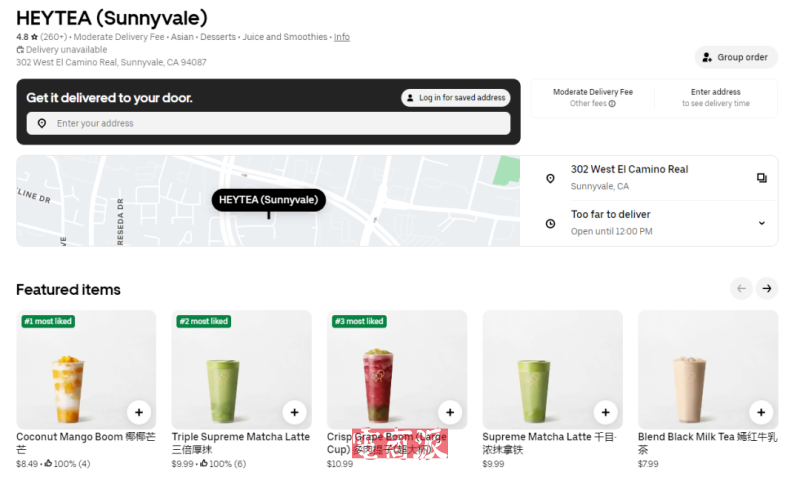Add Supreme Matcha Latte via plus icon
Viewport: 800px width, 481px height.
[x=606, y=412]
